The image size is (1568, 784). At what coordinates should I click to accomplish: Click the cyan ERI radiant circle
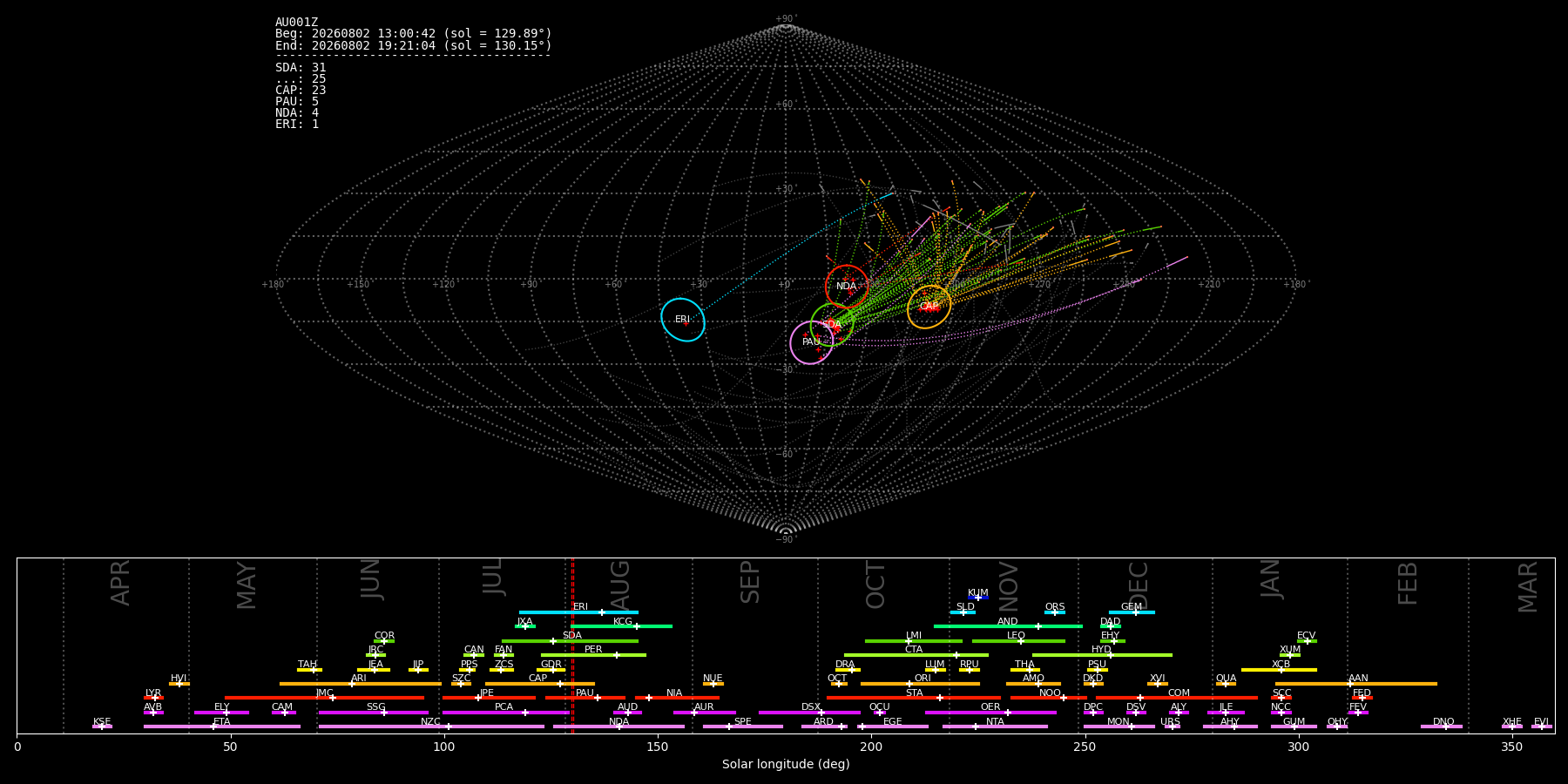(683, 320)
